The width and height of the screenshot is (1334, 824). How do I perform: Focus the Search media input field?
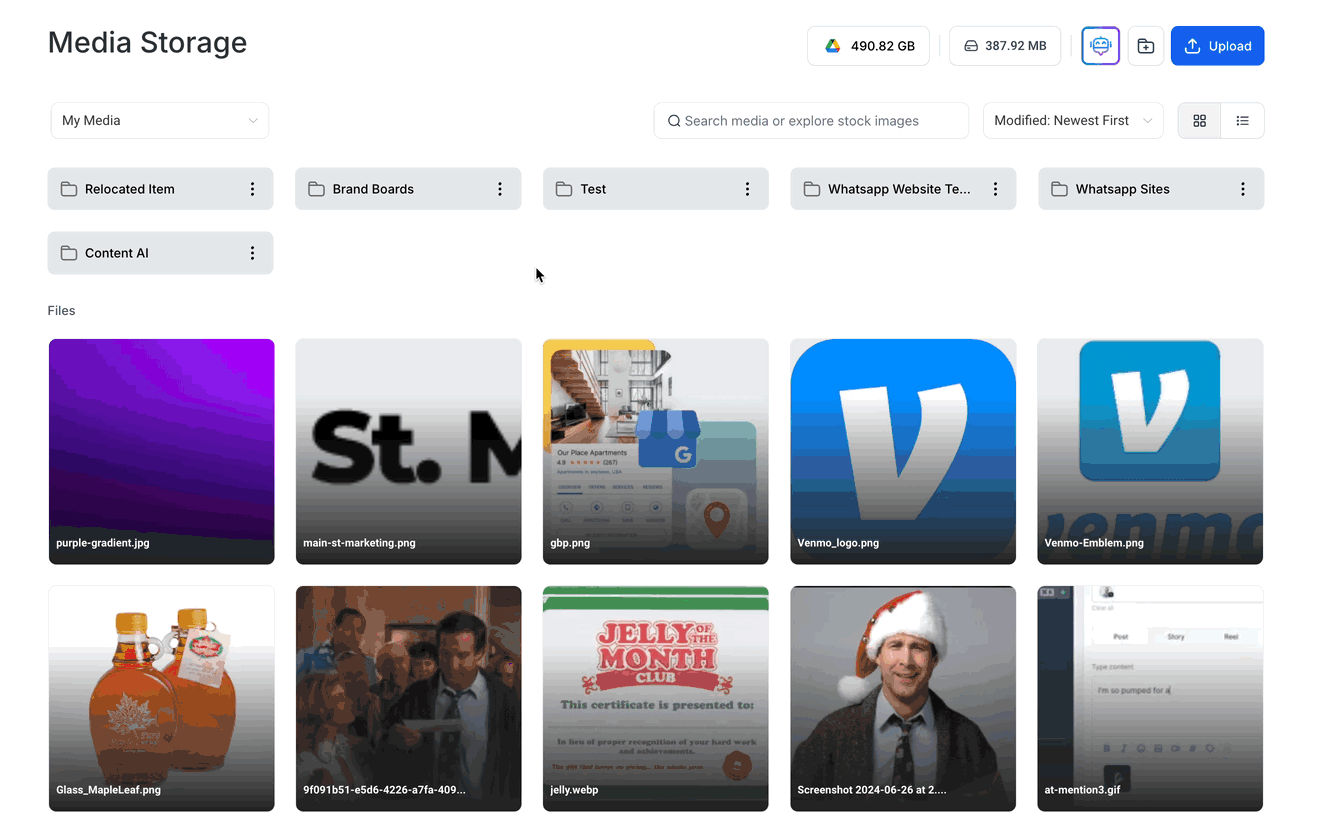811,120
